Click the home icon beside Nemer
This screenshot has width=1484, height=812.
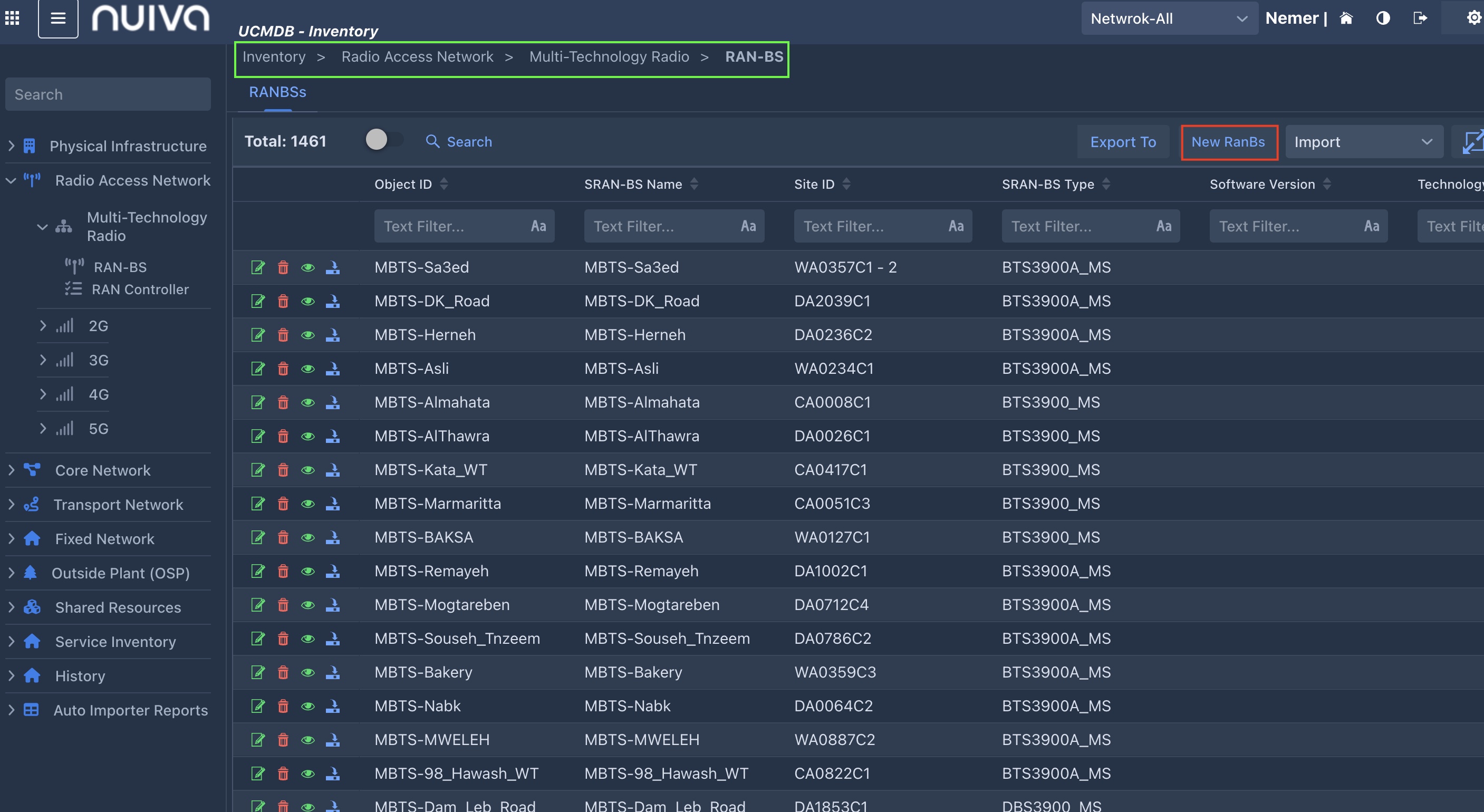point(1346,18)
